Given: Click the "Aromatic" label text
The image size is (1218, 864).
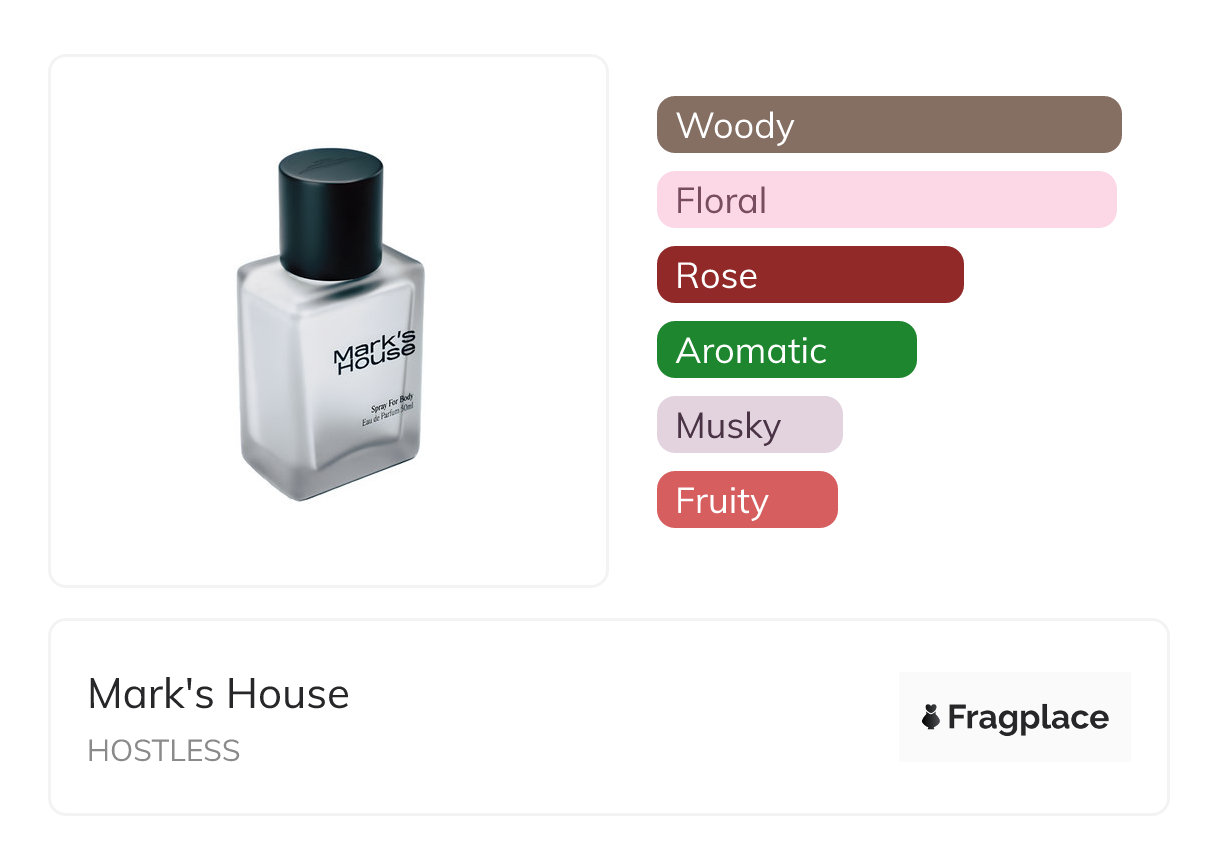Looking at the screenshot, I should pyautogui.click(x=751, y=351).
